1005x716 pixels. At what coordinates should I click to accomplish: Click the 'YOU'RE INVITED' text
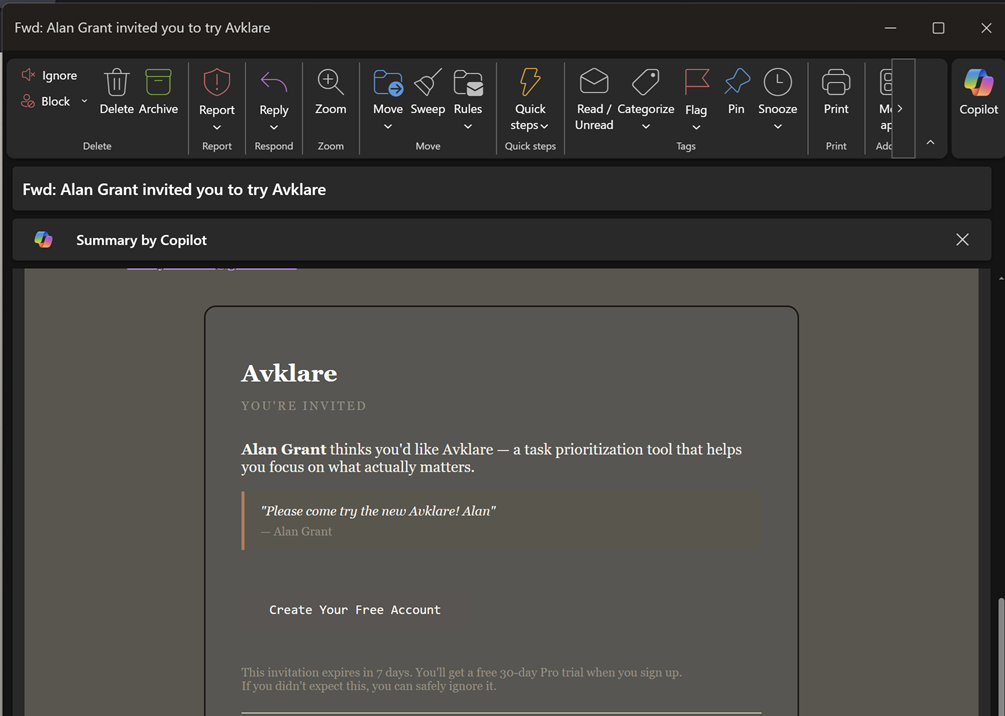coord(304,406)
